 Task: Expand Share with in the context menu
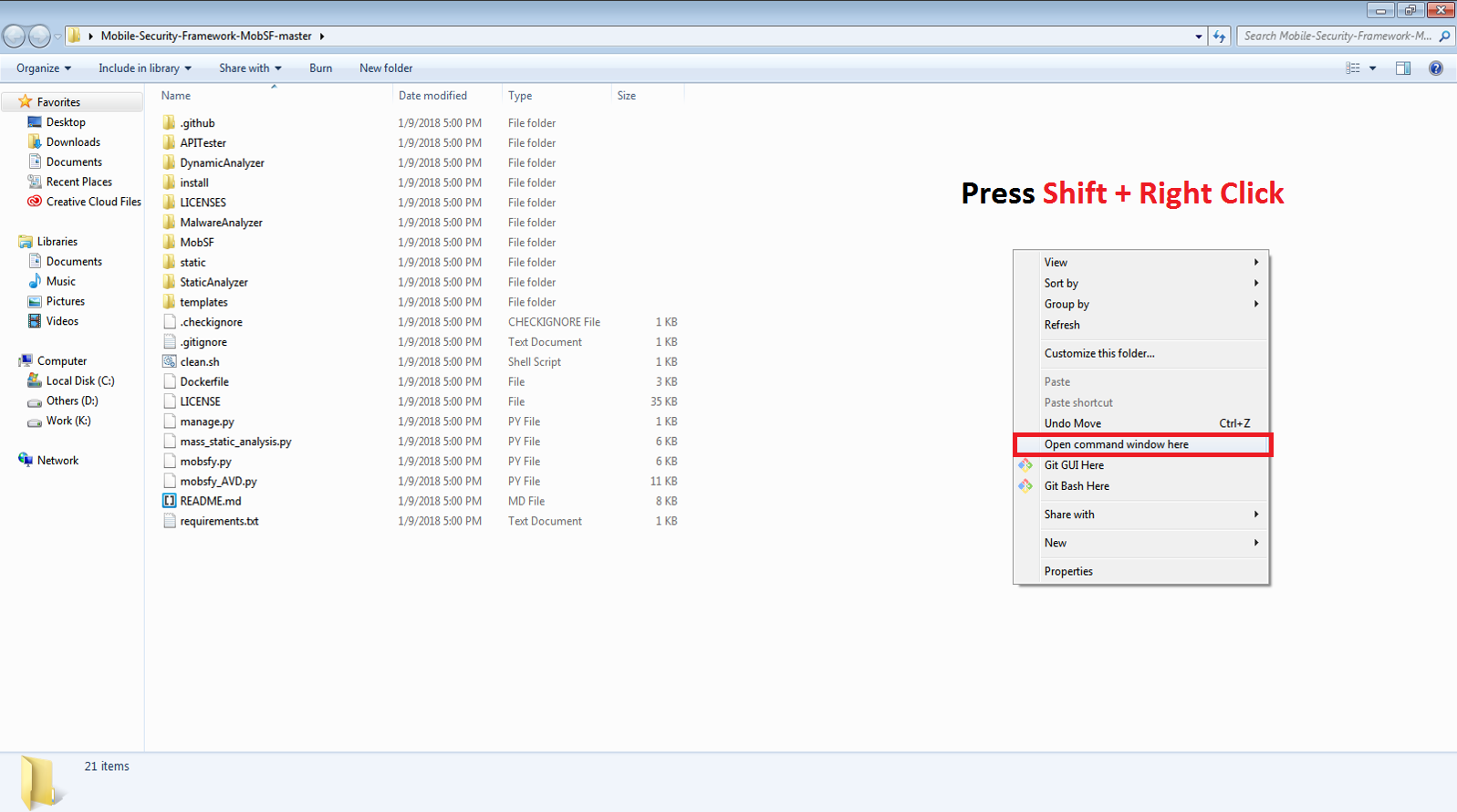point(1141,515)
